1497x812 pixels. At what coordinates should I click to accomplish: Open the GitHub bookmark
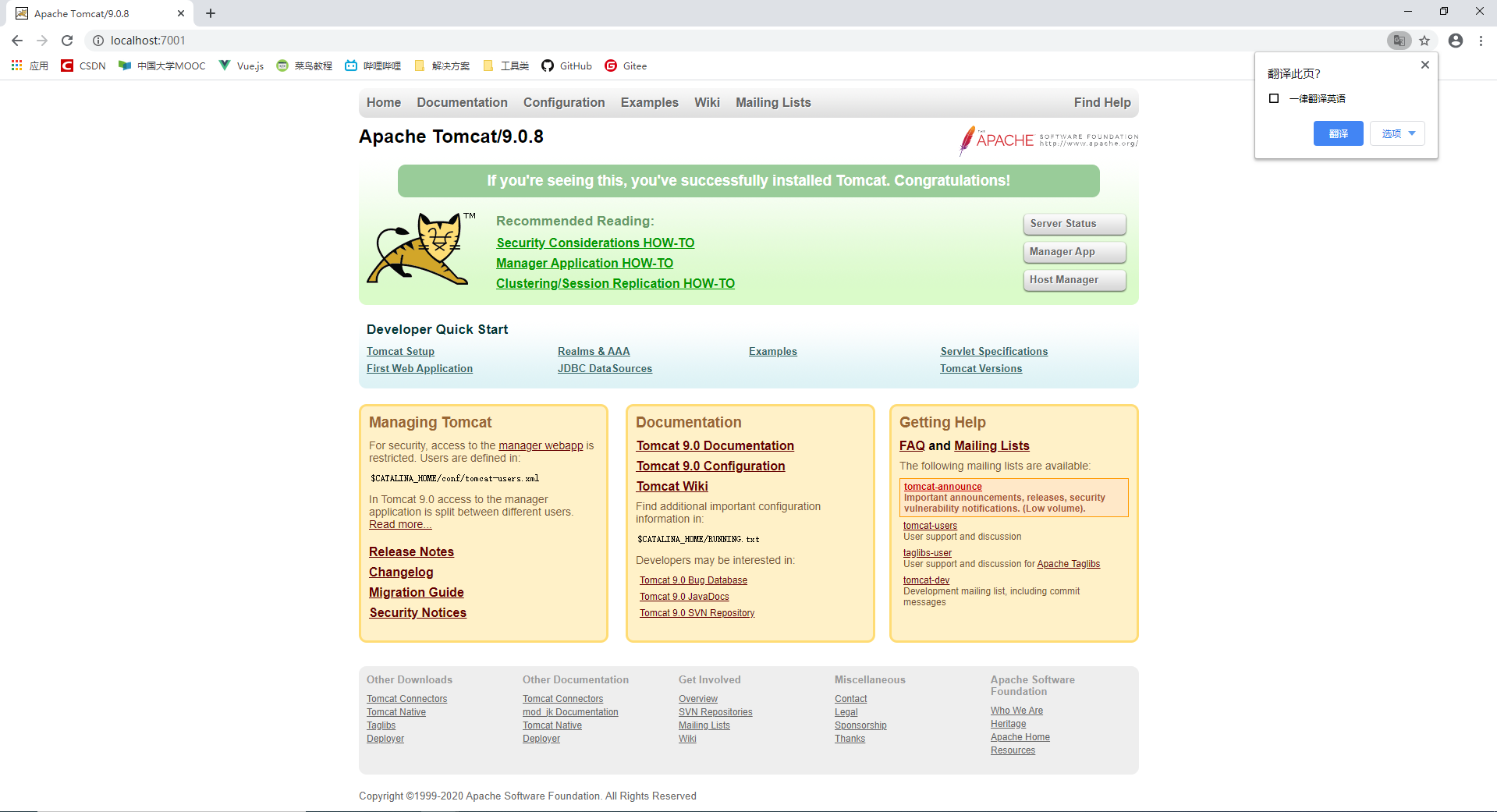coord(566,66)
